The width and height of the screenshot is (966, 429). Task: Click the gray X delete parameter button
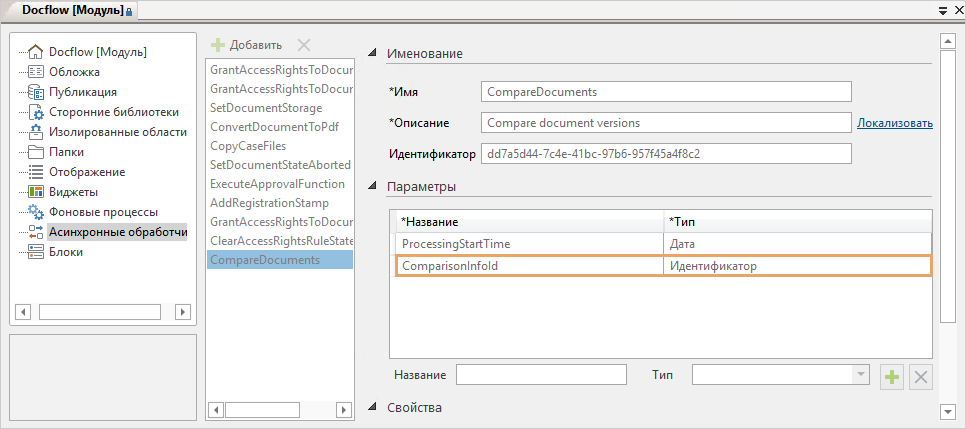pyautogui.click(x=921, y=377)
